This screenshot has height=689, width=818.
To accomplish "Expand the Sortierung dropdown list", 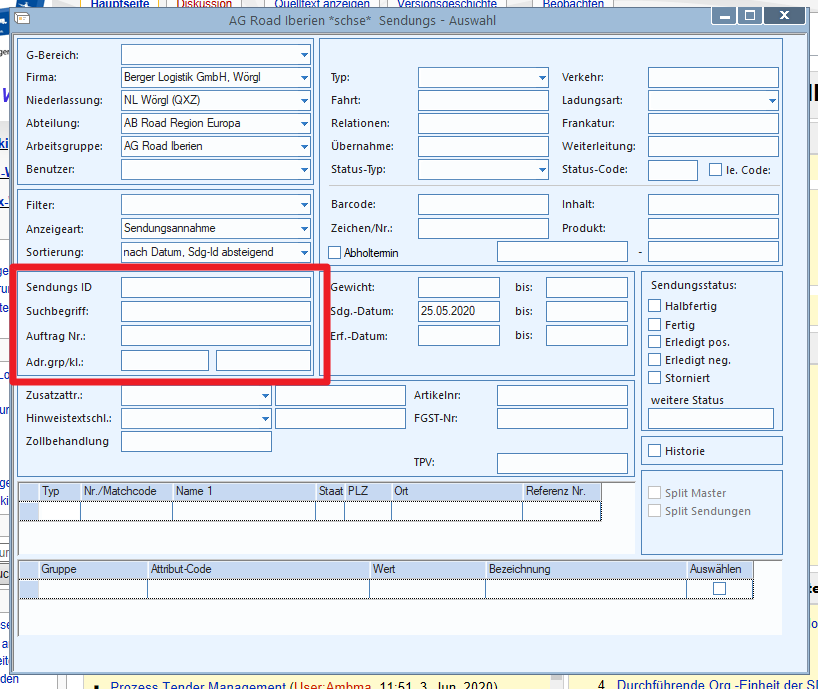I will click(x=304, y=252).
